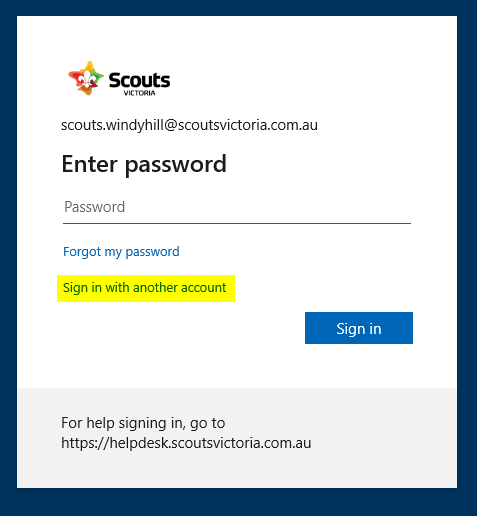This screenshot has height=516, width=477.
Task: Click the yellow highlight around another account link
Action: click(x=146, y=288)
